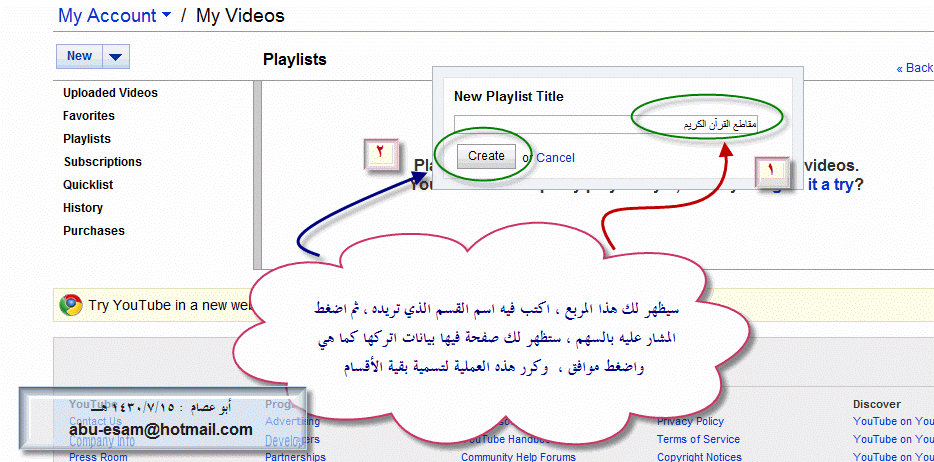Click the Discover footer heading

point(877,404)
